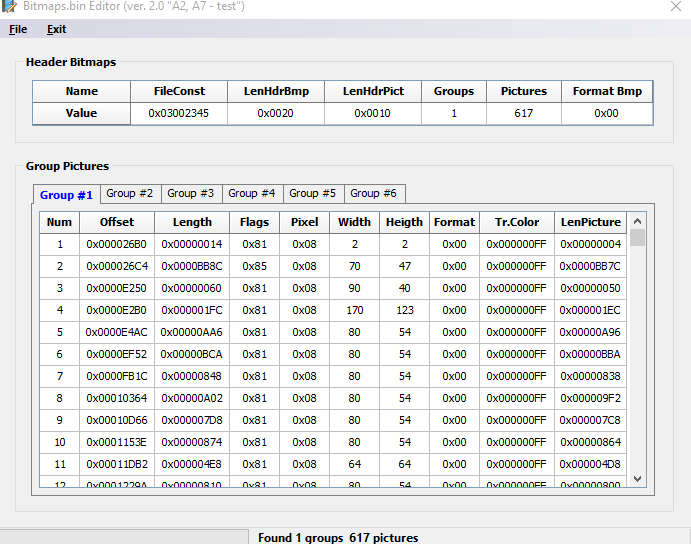Open the Group #5 tab
The image size is (691, 544).
[x=313, y=193]
